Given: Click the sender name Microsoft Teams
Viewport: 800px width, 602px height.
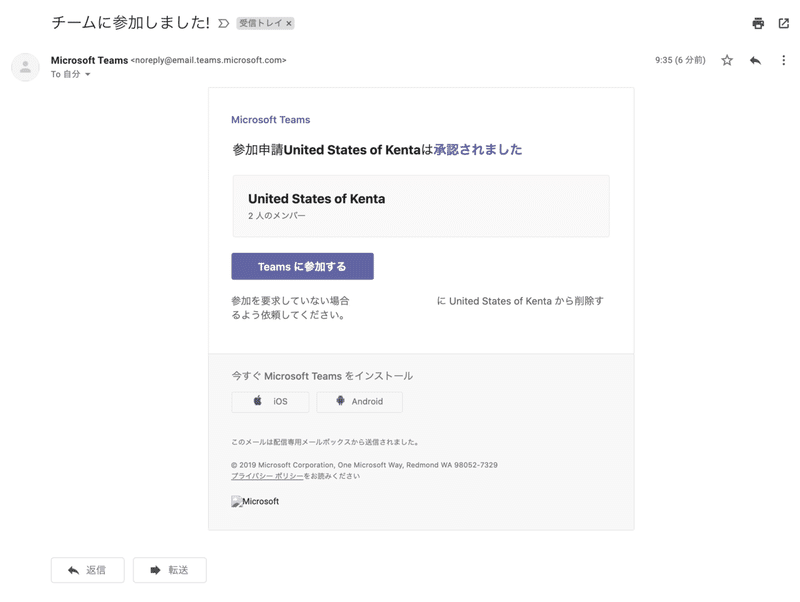Looking at the screenshot, I should [89, 60].
